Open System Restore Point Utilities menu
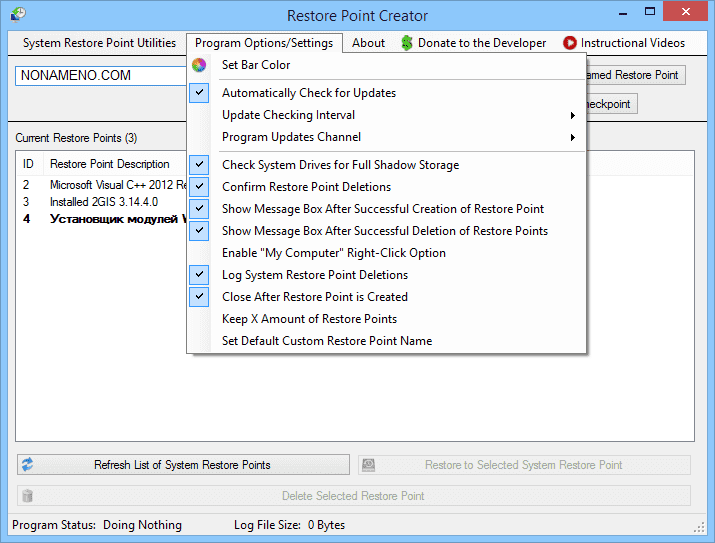 (x=99, y=43)
